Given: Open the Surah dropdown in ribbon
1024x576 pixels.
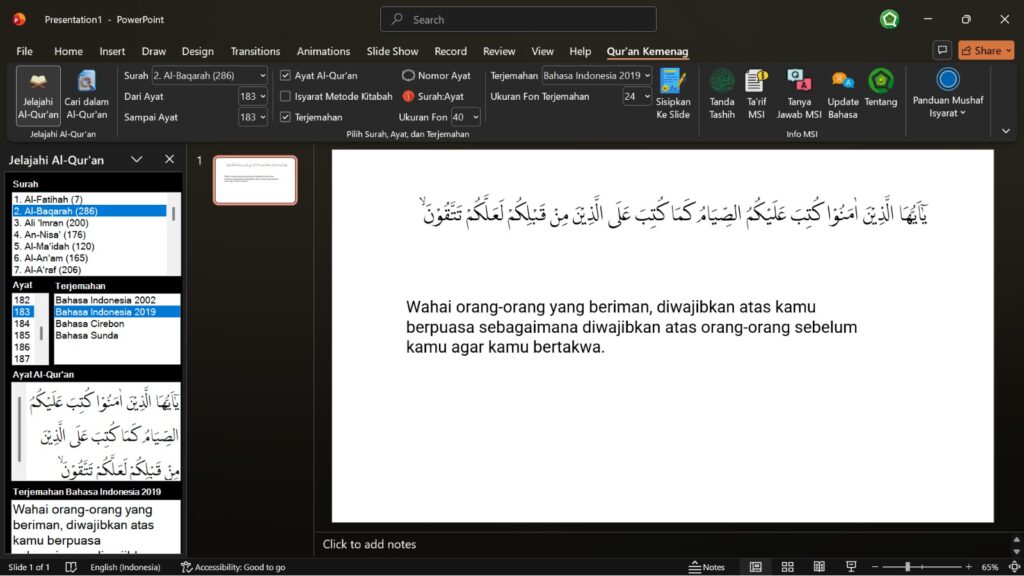Looking at the screenshot, I should tap(262, 76).
